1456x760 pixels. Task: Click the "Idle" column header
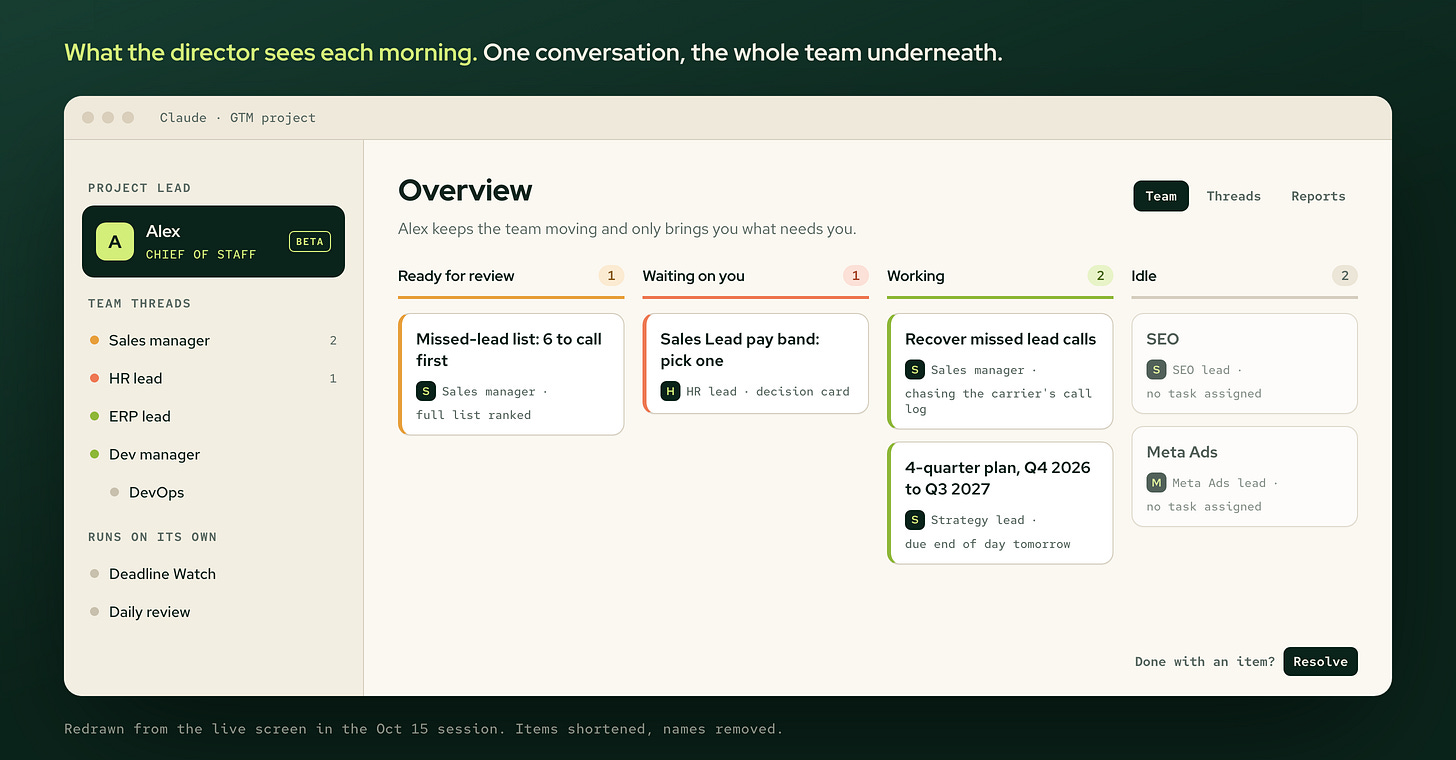coord(1144,276)
